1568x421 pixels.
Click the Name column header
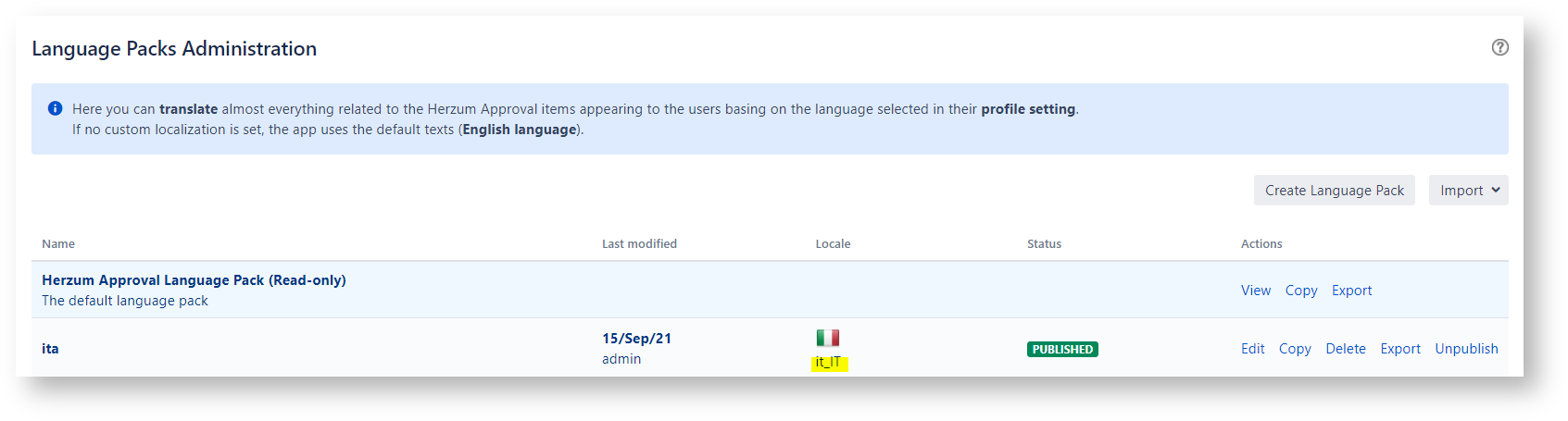pyautogui.click(x=58, y=244)
